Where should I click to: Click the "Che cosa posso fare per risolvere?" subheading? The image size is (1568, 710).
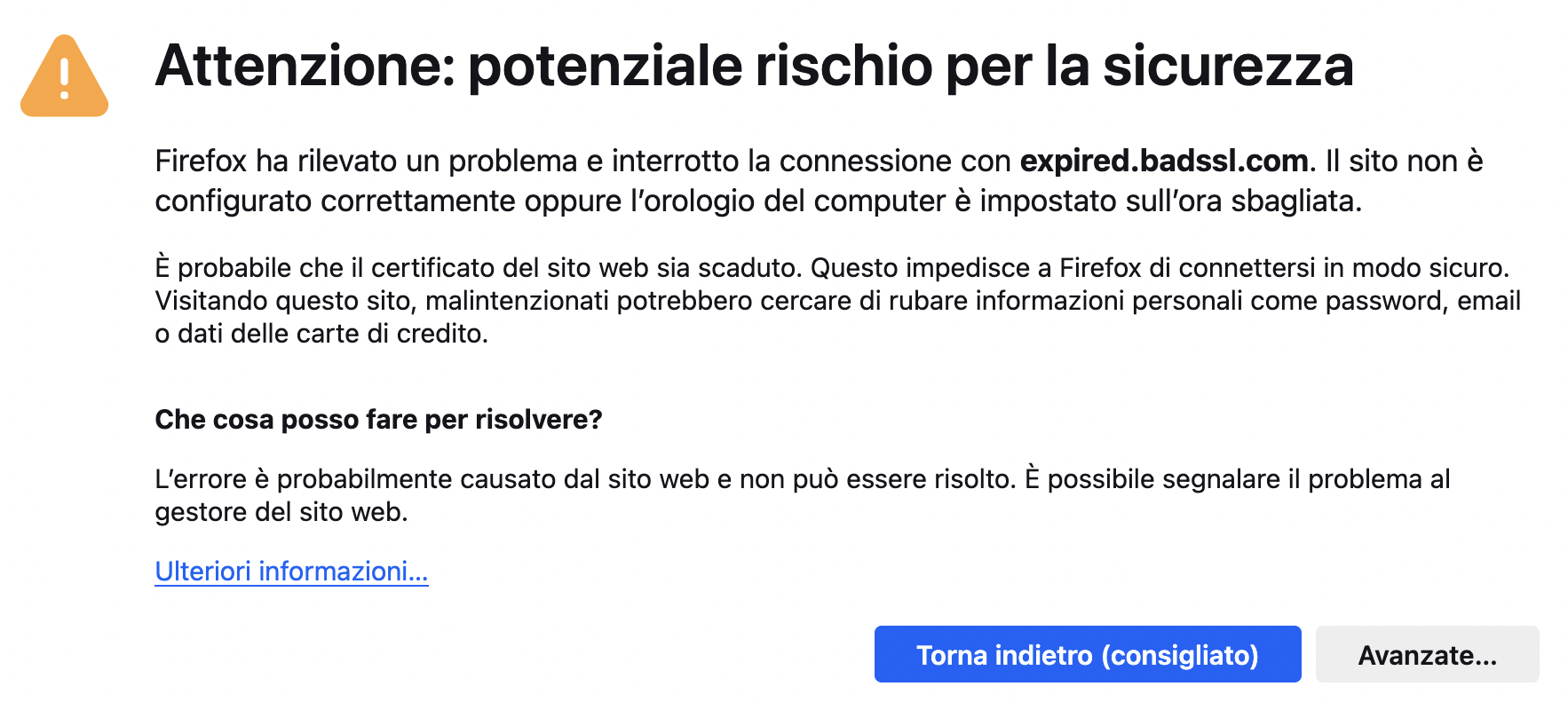coord(378,419)
